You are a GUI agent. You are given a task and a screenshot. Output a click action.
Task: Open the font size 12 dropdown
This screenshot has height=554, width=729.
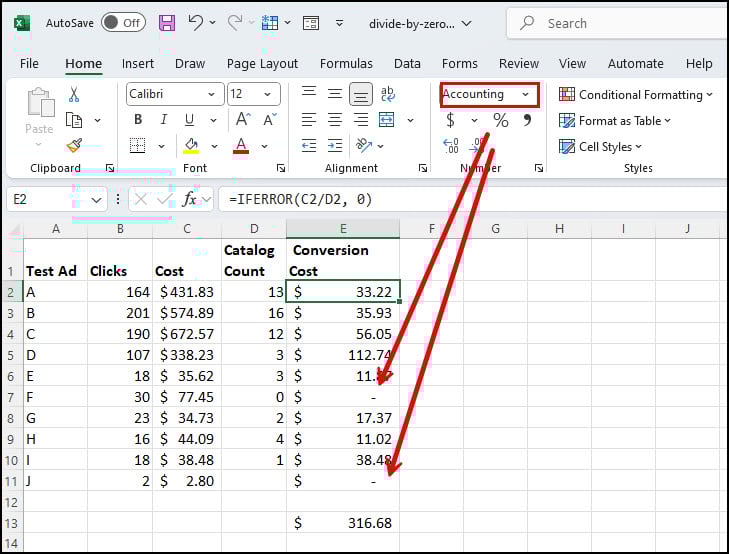pos(267,94)
